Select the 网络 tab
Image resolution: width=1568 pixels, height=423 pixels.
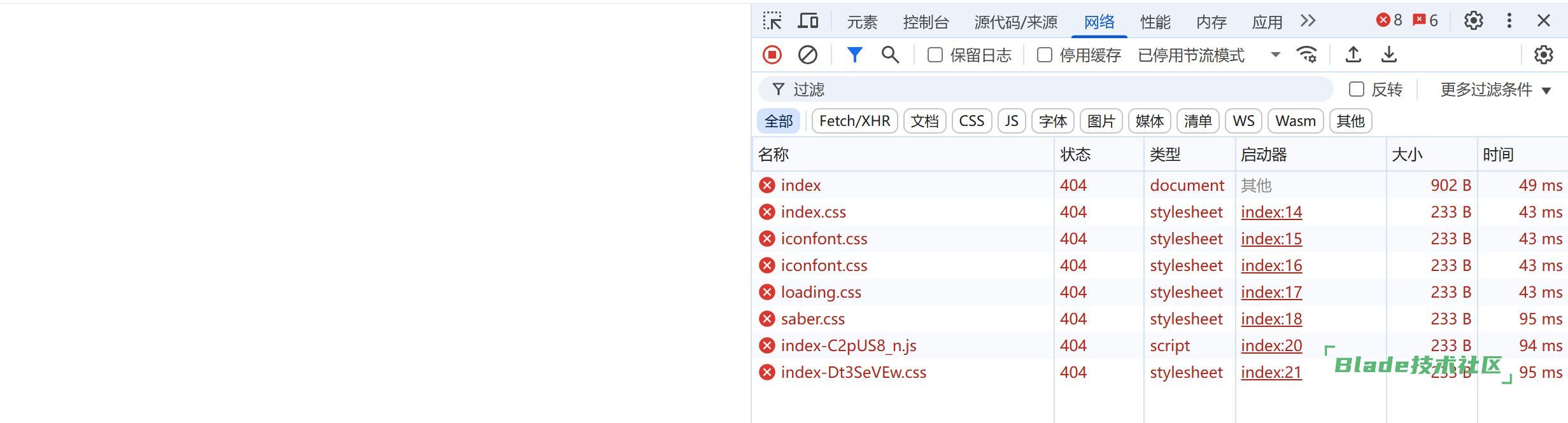coord(1099,22)
